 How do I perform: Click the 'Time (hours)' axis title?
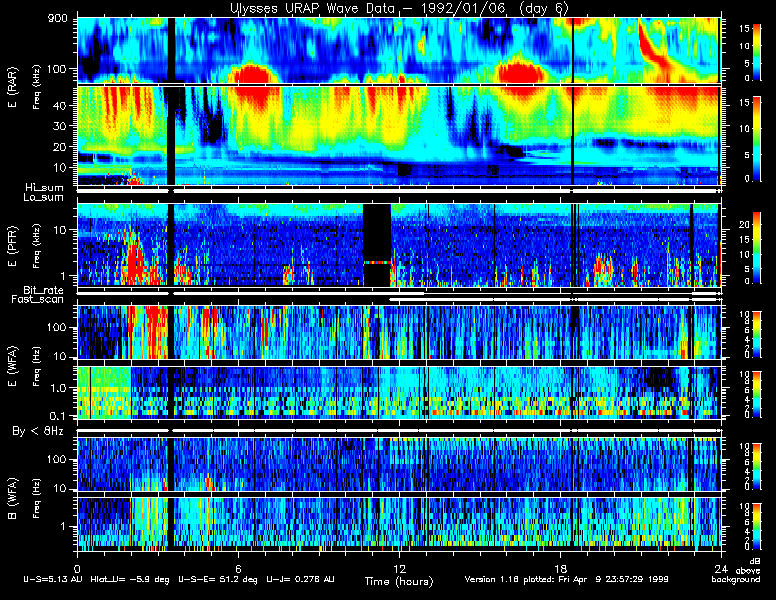tap(399, 582)
